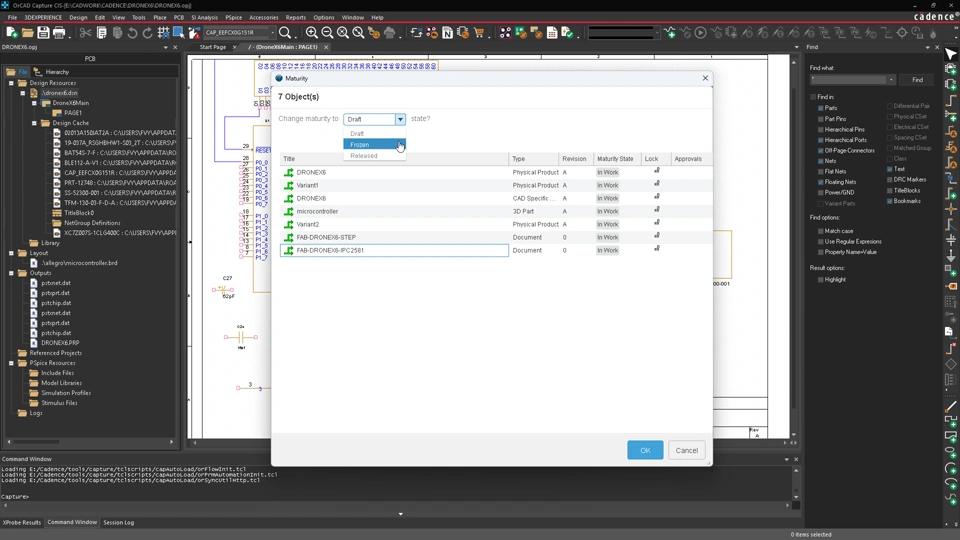The height and width of the screenshot is (540, 960).
Task: Collapse the PSpice Resources node
Action: click(11, 363)
